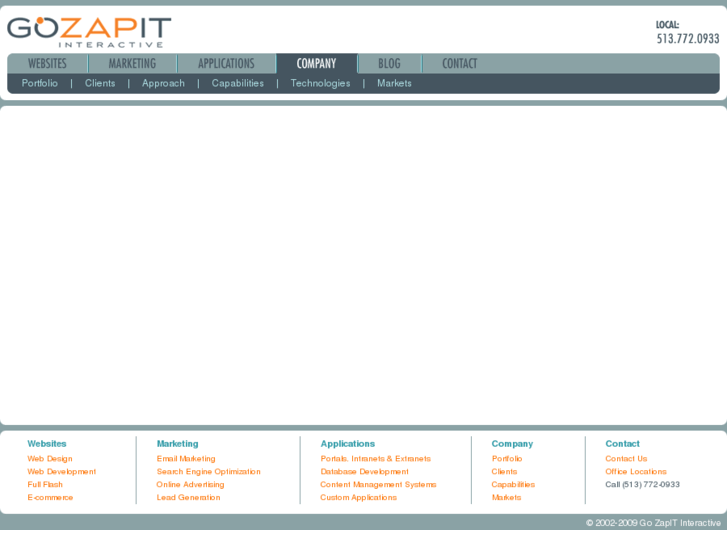Click the GoZapIT Interactive logo
The height and width of the screenshot is (545, 727).
tap(89, 31)
